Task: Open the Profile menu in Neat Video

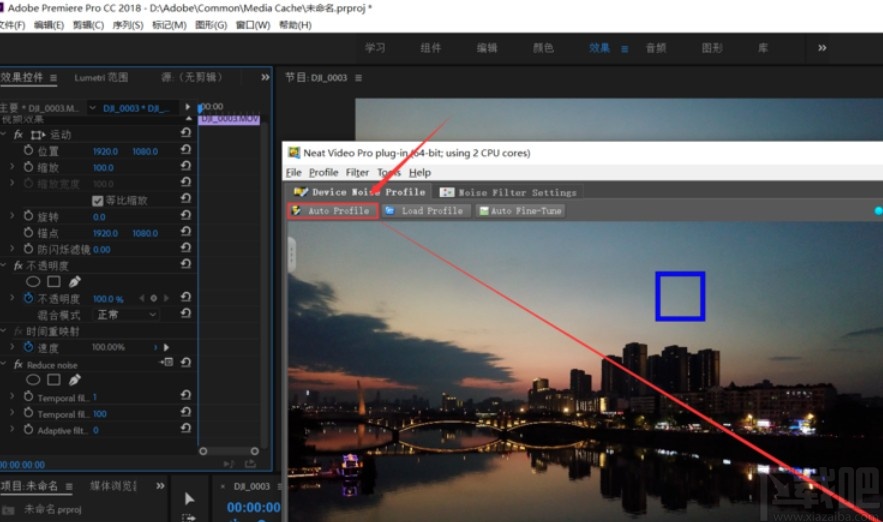Action: coord(323,173)
